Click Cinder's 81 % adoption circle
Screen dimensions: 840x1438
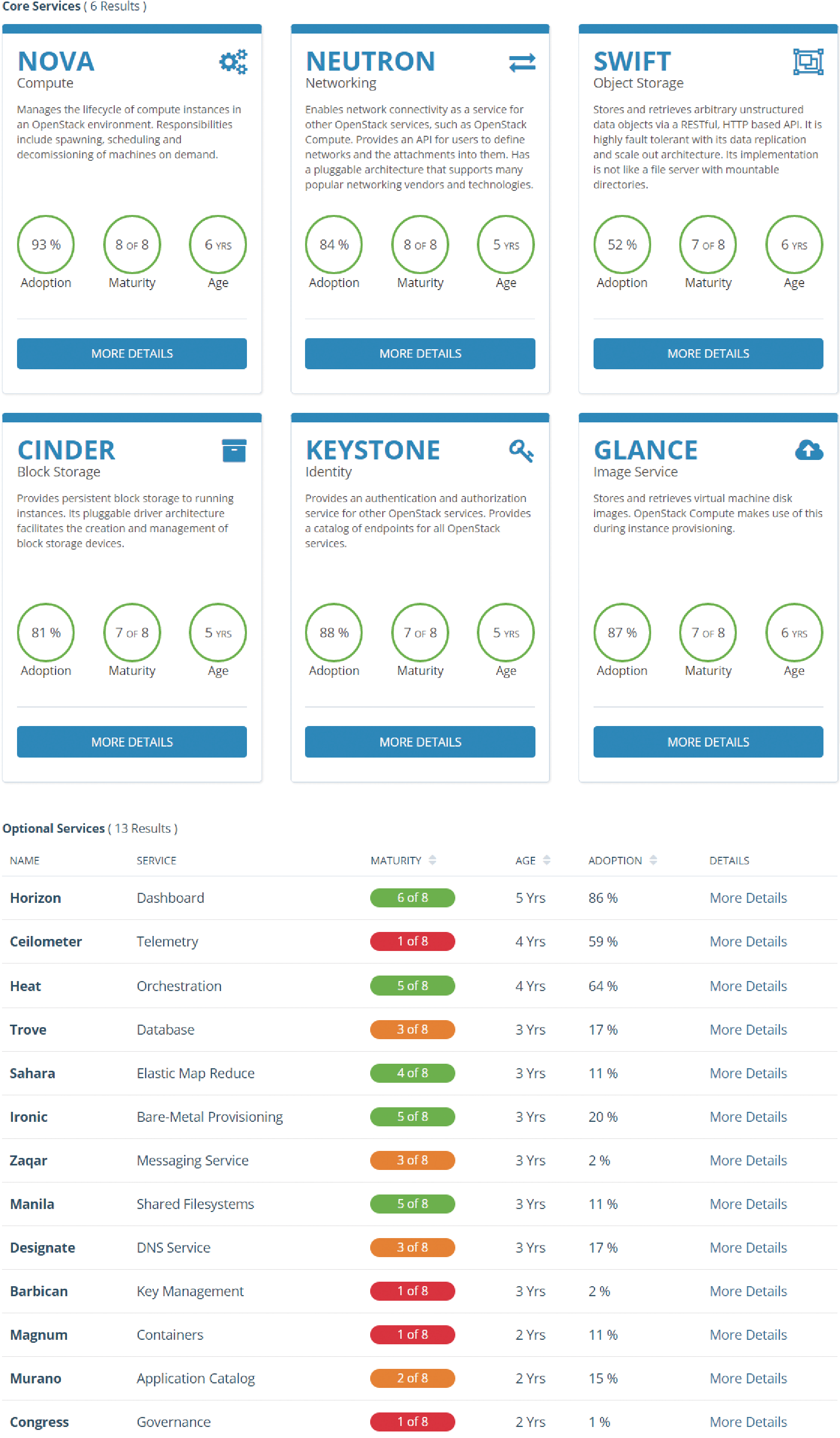pyautogui.click(x=46, y=632)
